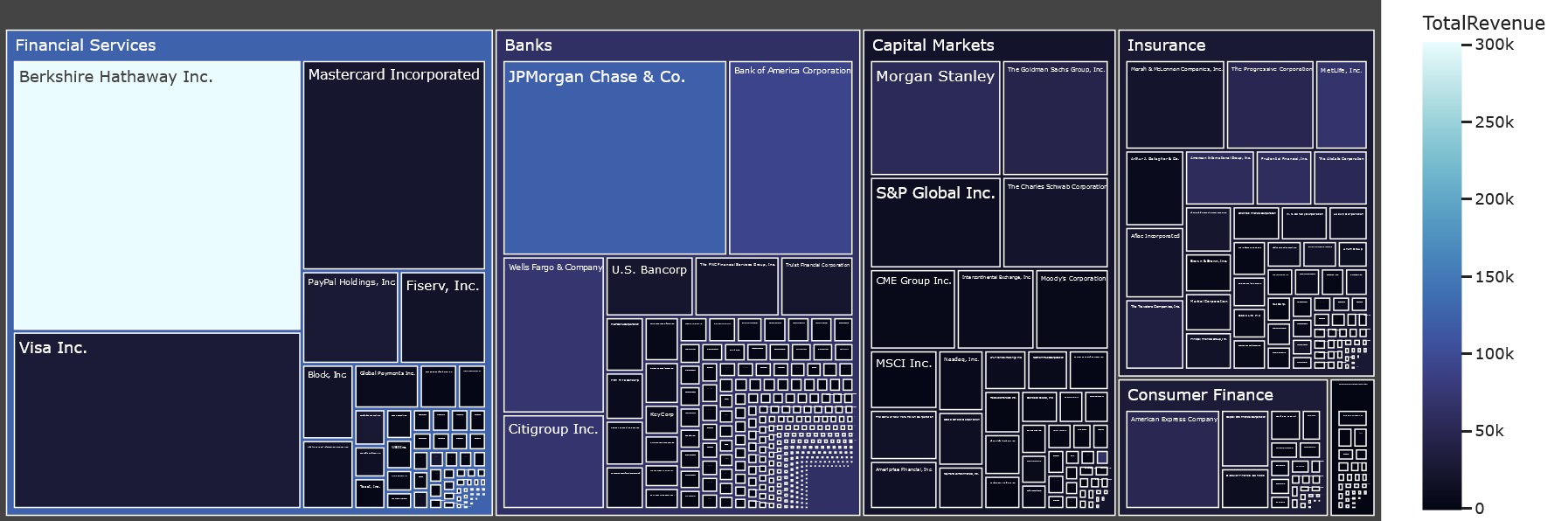
Task: Select the Visa Inc. tile
Action: tap(157, 420)
